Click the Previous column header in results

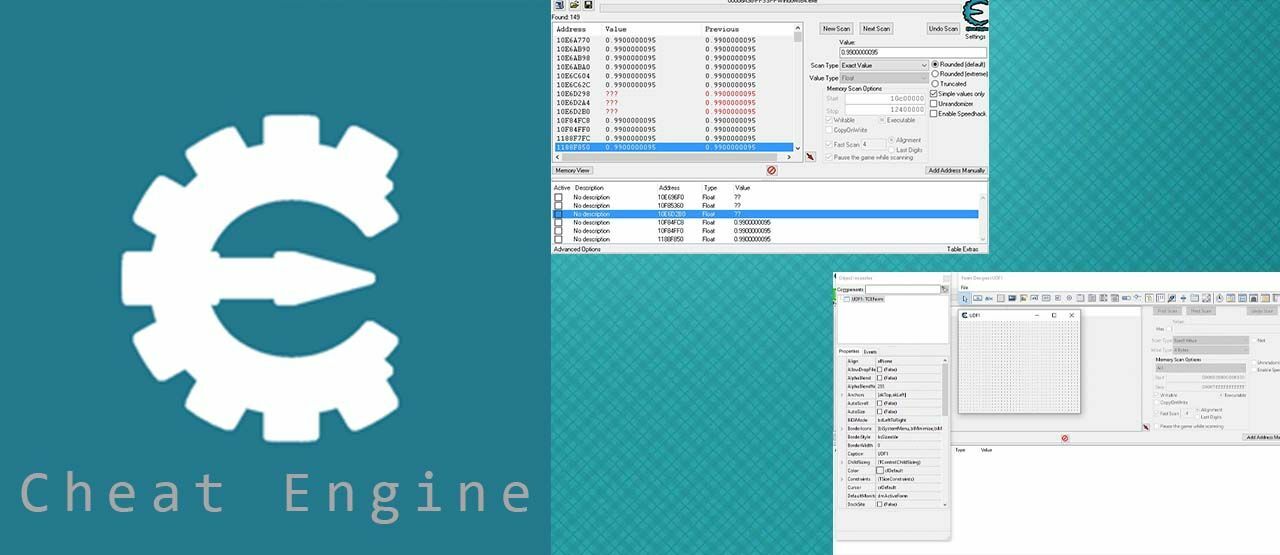(x=722, y=29)
